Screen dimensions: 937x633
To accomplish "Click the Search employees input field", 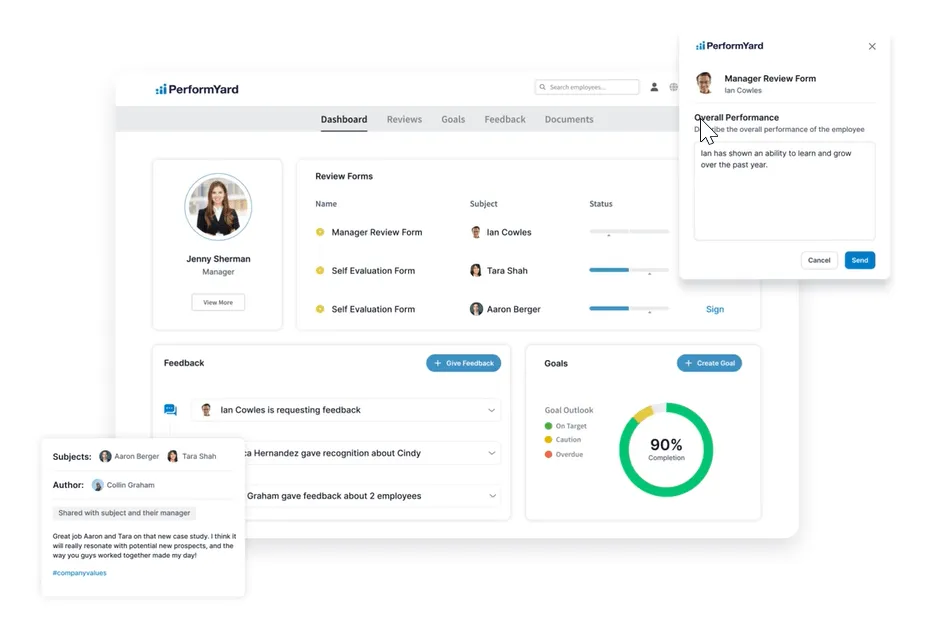I will pyautogui.click(x=587, y=87).
